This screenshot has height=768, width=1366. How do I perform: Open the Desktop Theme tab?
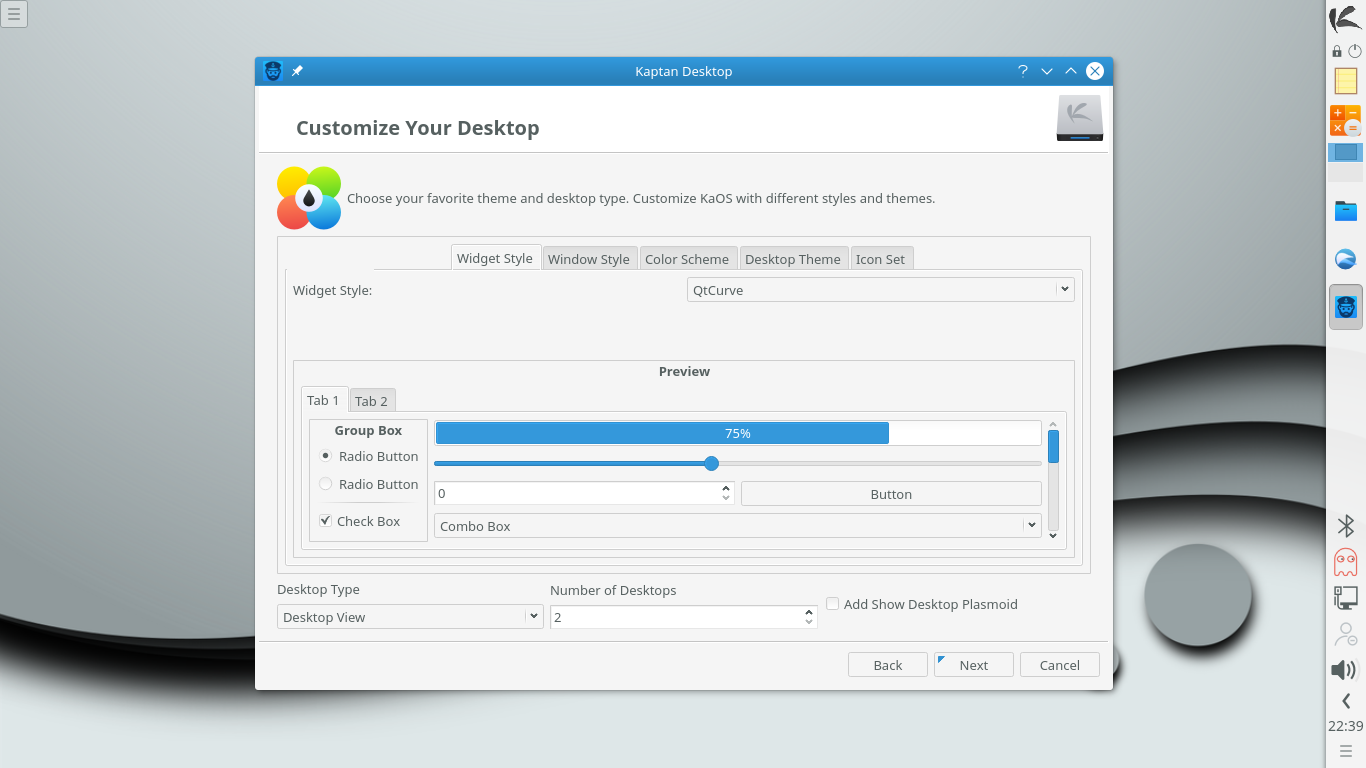(793, 259)
